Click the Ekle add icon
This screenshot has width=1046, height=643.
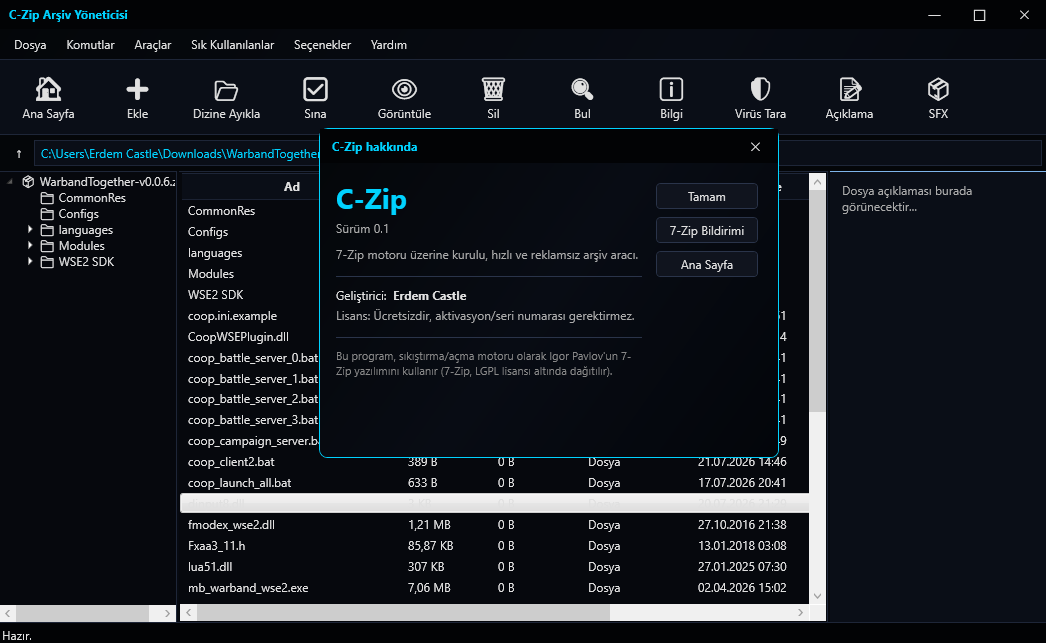[137, 89]
